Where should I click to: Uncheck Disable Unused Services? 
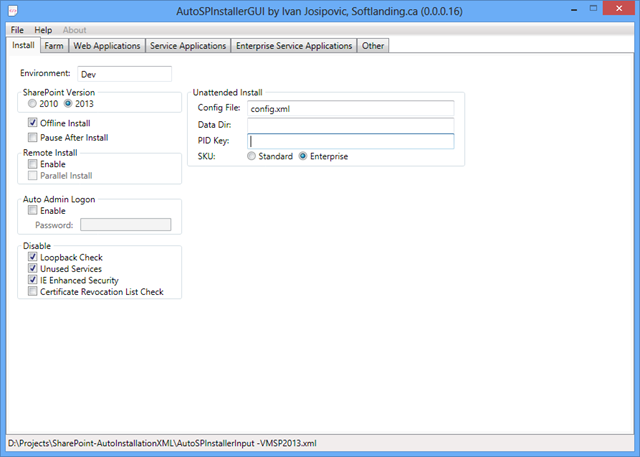click(x=32, y=268)
